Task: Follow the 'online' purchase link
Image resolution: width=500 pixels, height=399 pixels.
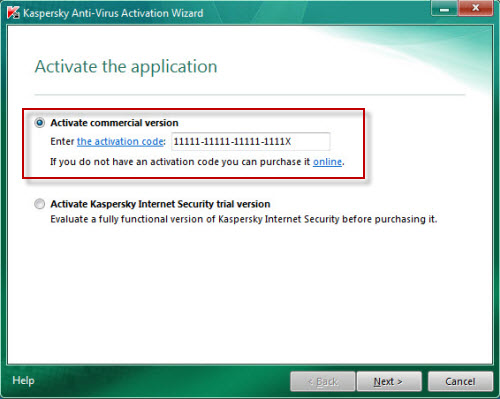Action: click(327, 162)
